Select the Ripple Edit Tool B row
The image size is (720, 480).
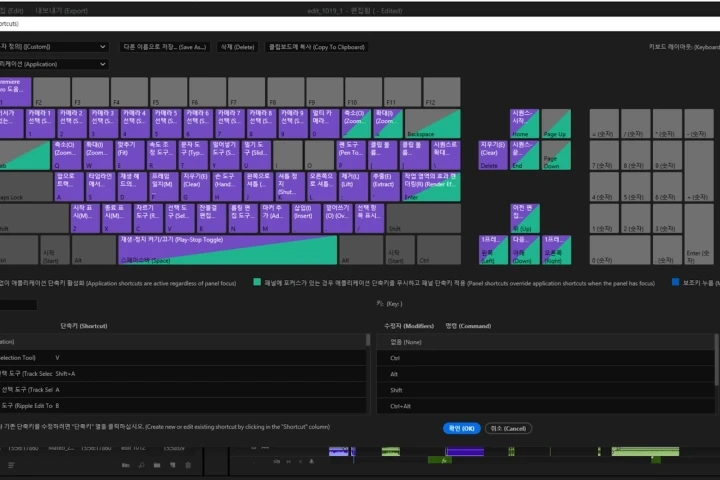(x=183, y=406)
